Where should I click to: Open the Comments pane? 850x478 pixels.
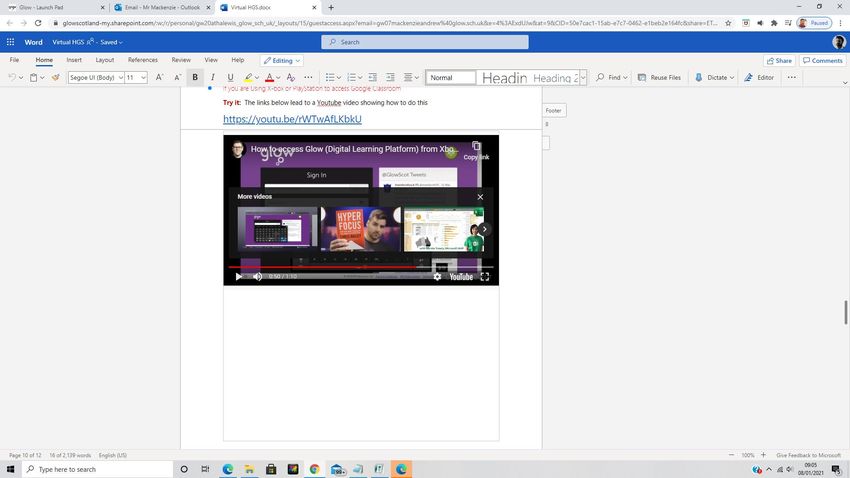point(822,61)
